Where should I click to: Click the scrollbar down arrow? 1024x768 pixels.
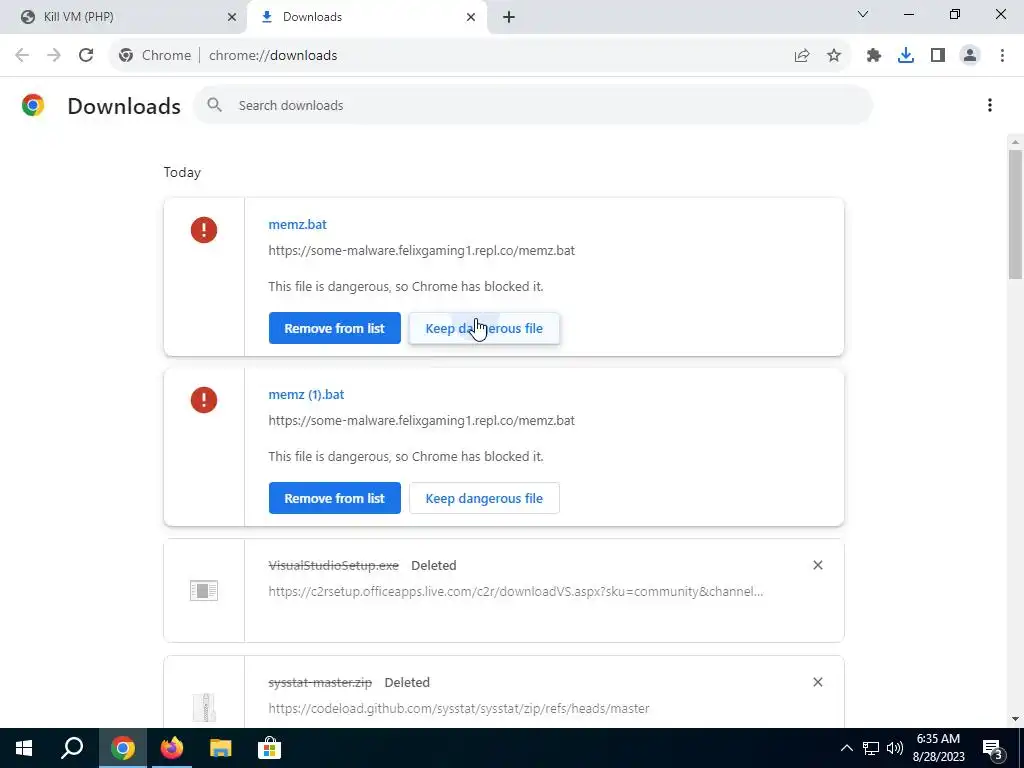(x=1015, y=719)
